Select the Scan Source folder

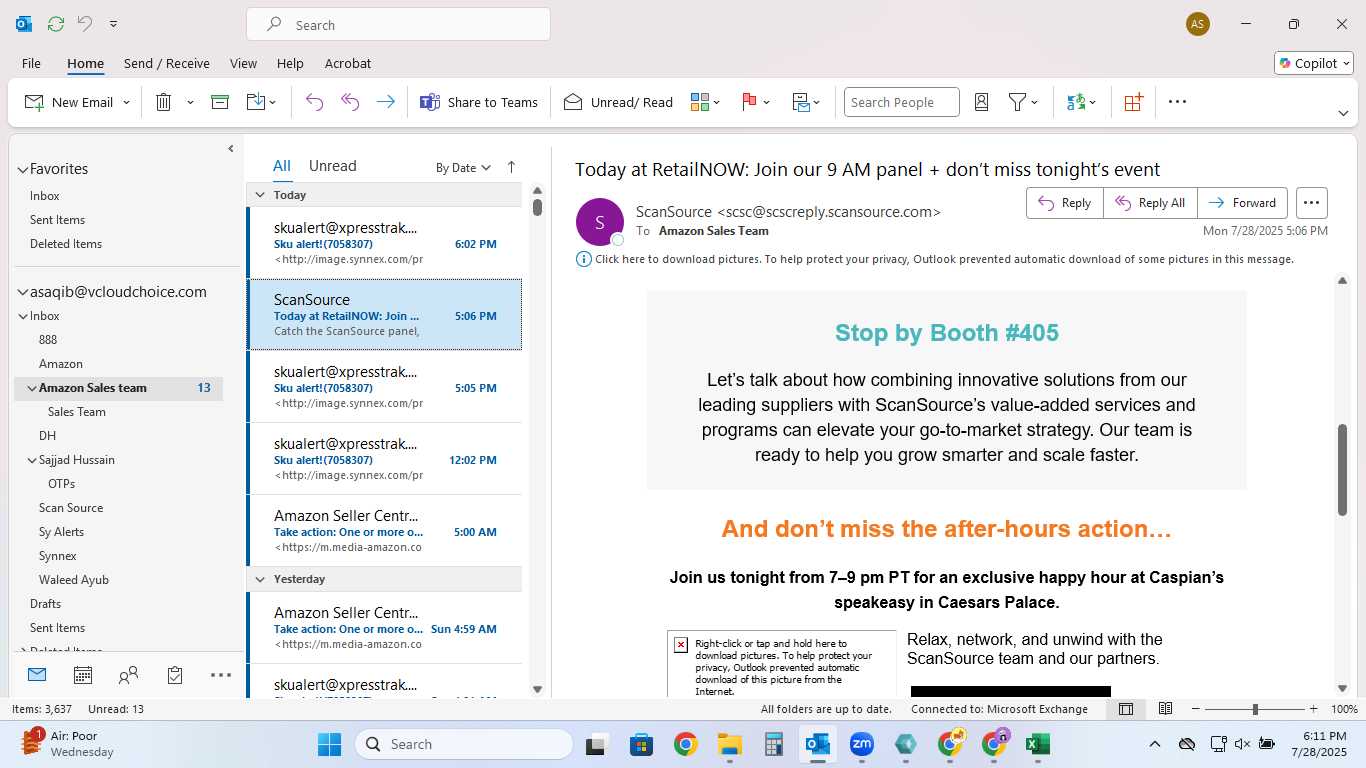point(71,508)
